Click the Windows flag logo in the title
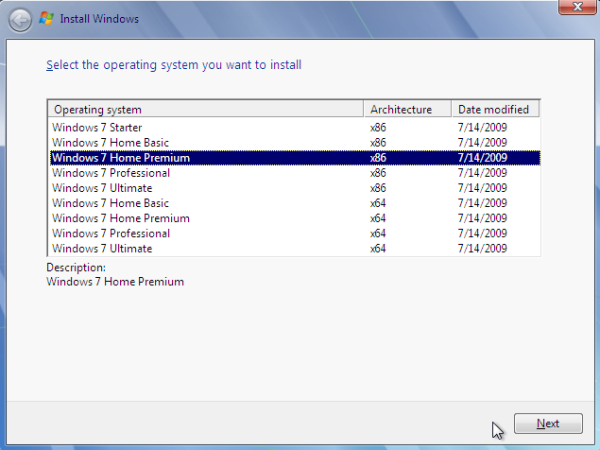The width and height of the screenshot is (600, 450). tap(46, 19)
